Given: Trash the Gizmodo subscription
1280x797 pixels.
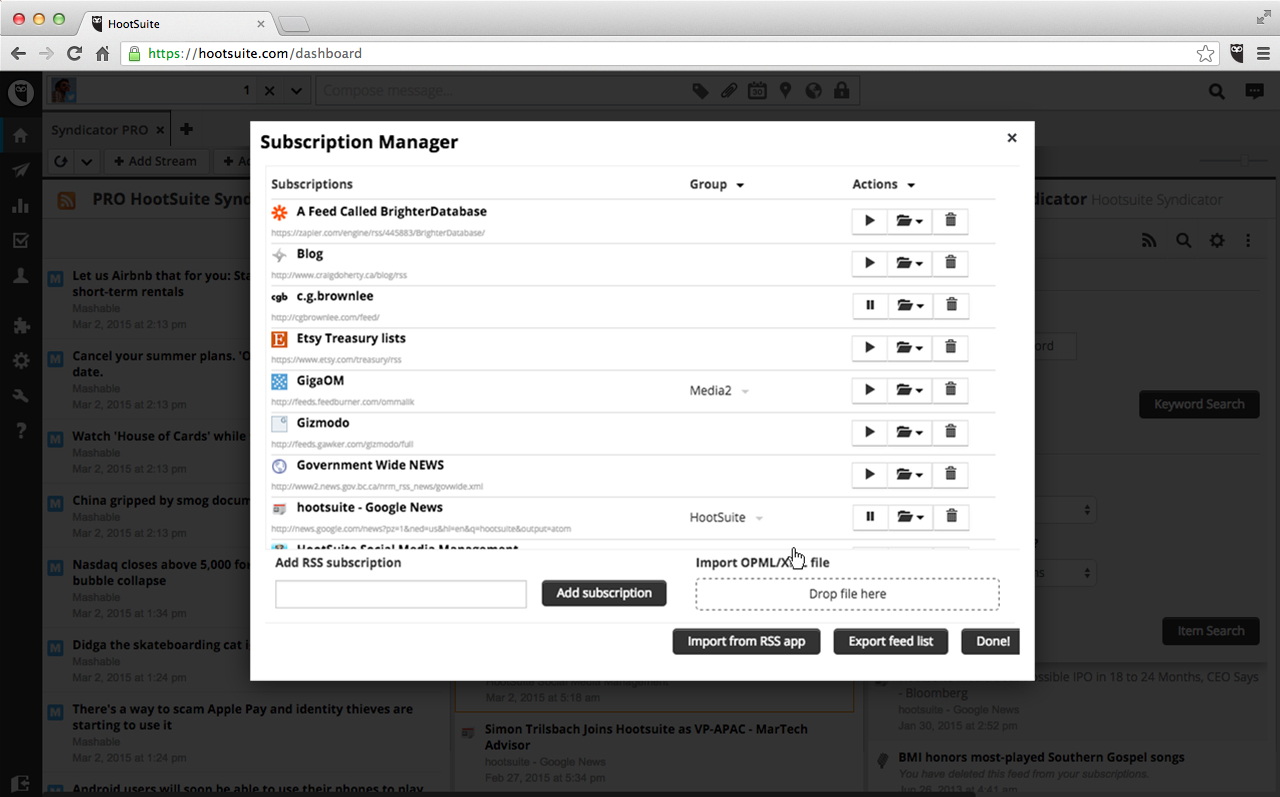Looking at the screenshot, I should 950,432.
